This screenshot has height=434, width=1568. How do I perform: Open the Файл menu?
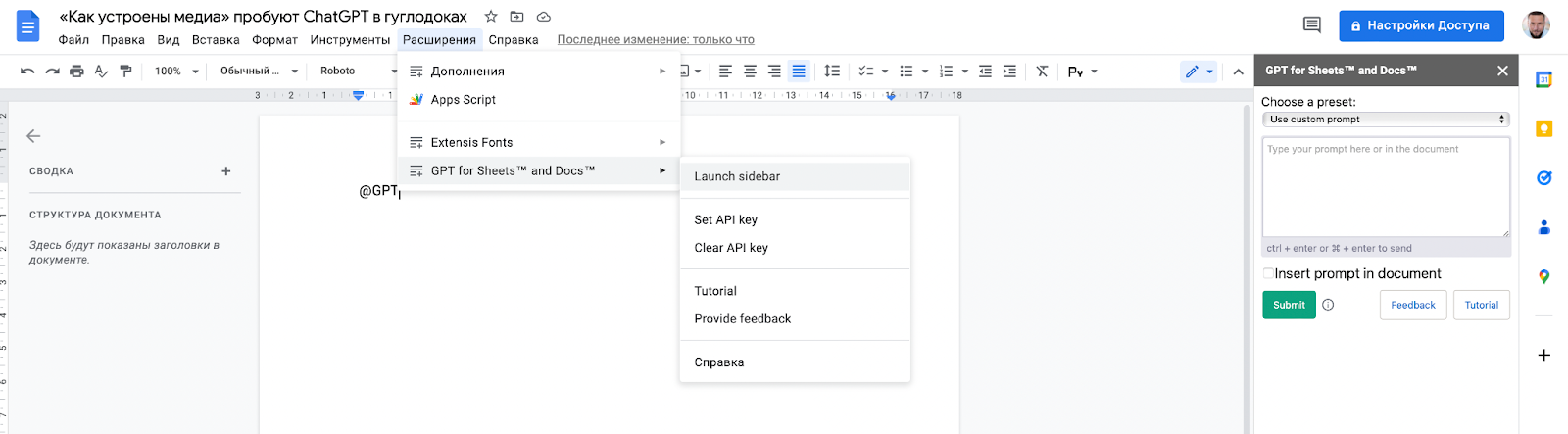[x=73, y=40]
